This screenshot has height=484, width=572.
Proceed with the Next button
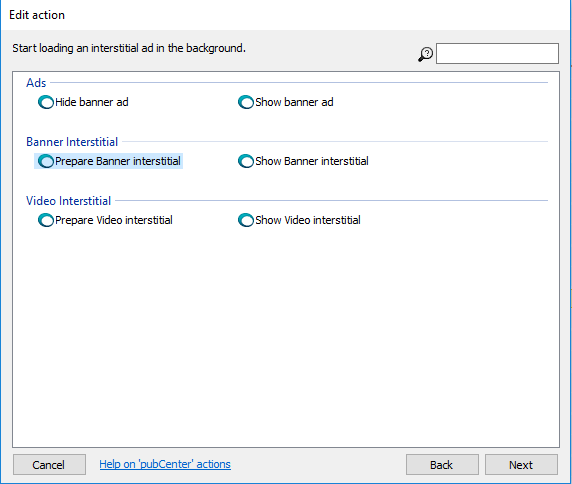point(521,465)
